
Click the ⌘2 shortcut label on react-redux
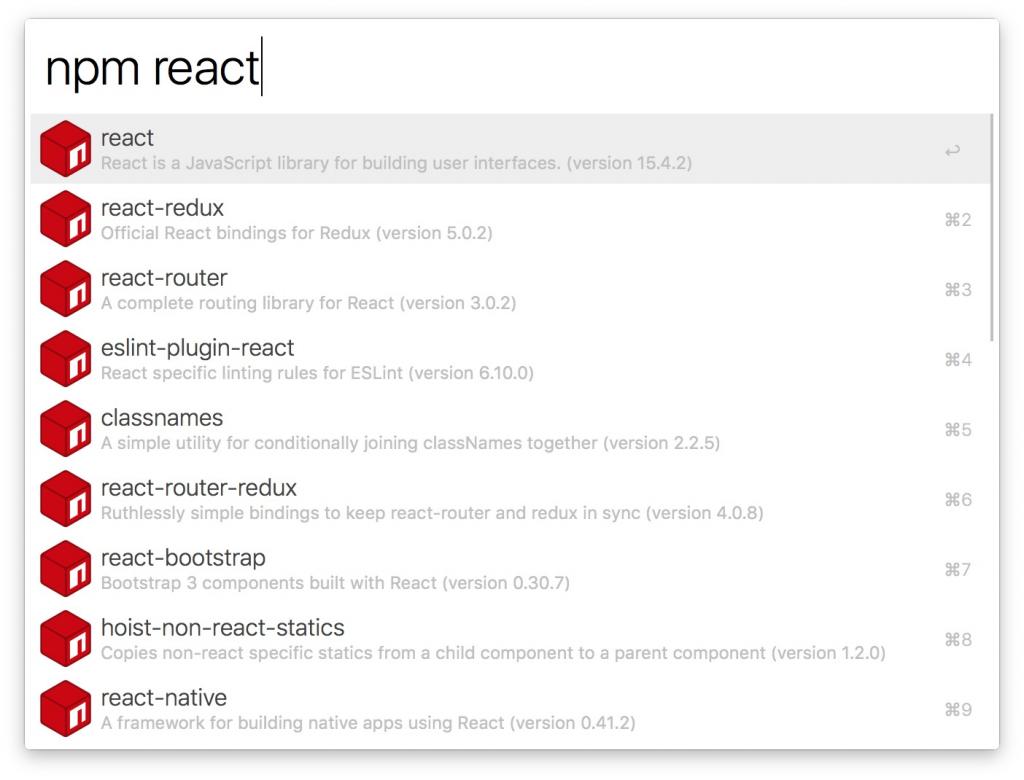pos(959,219)
